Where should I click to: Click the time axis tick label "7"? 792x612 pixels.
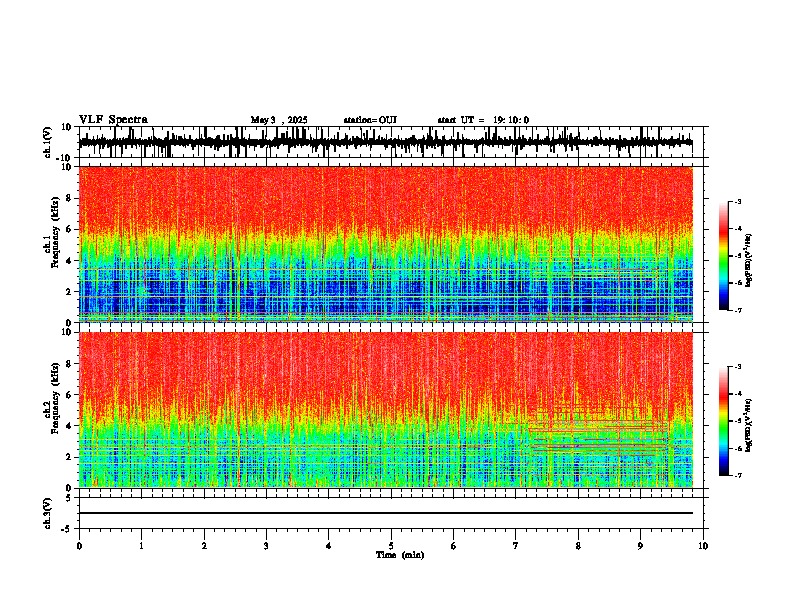coord(516,546)
